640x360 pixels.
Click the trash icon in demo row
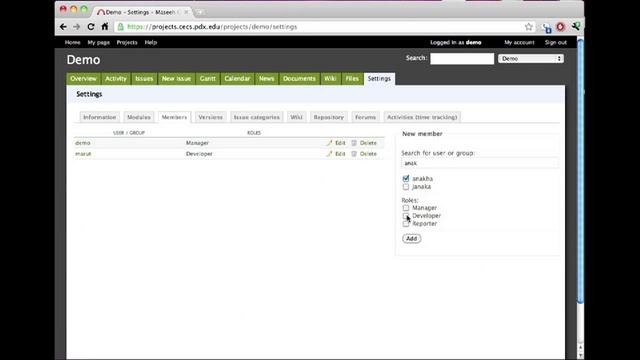coord(354,143)
